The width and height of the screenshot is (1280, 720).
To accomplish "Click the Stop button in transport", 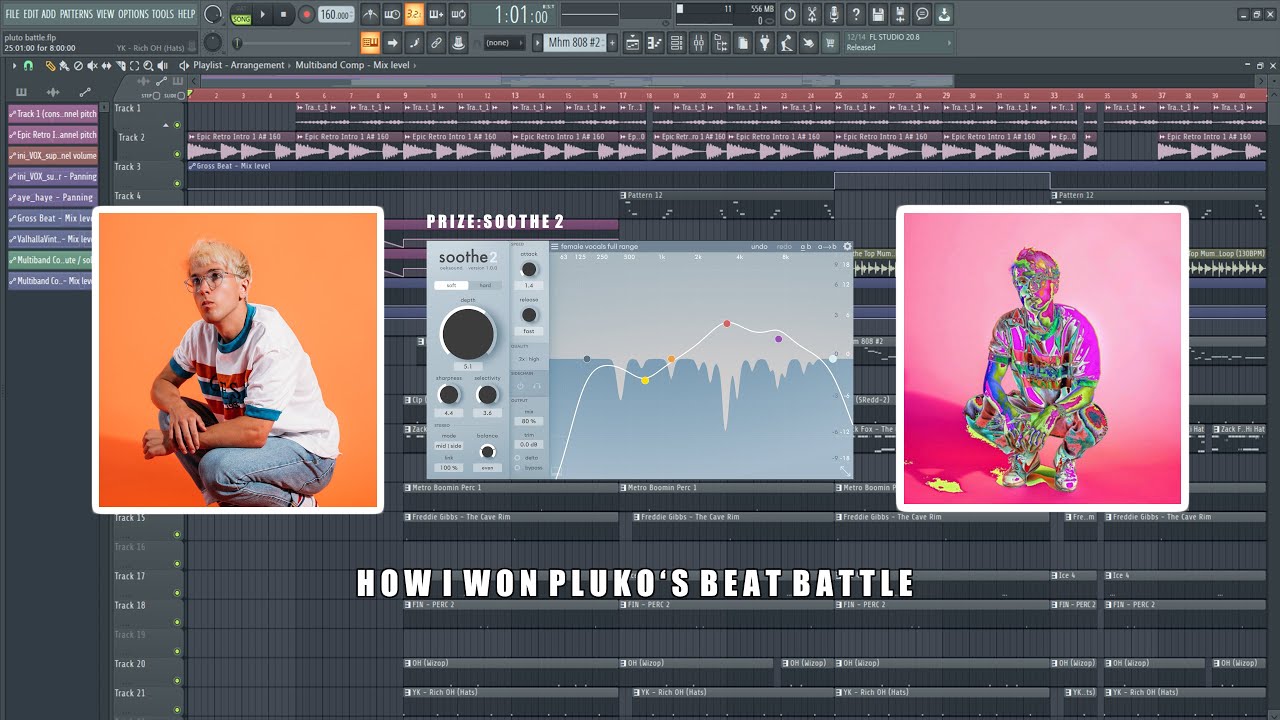I will coord(284,15).
